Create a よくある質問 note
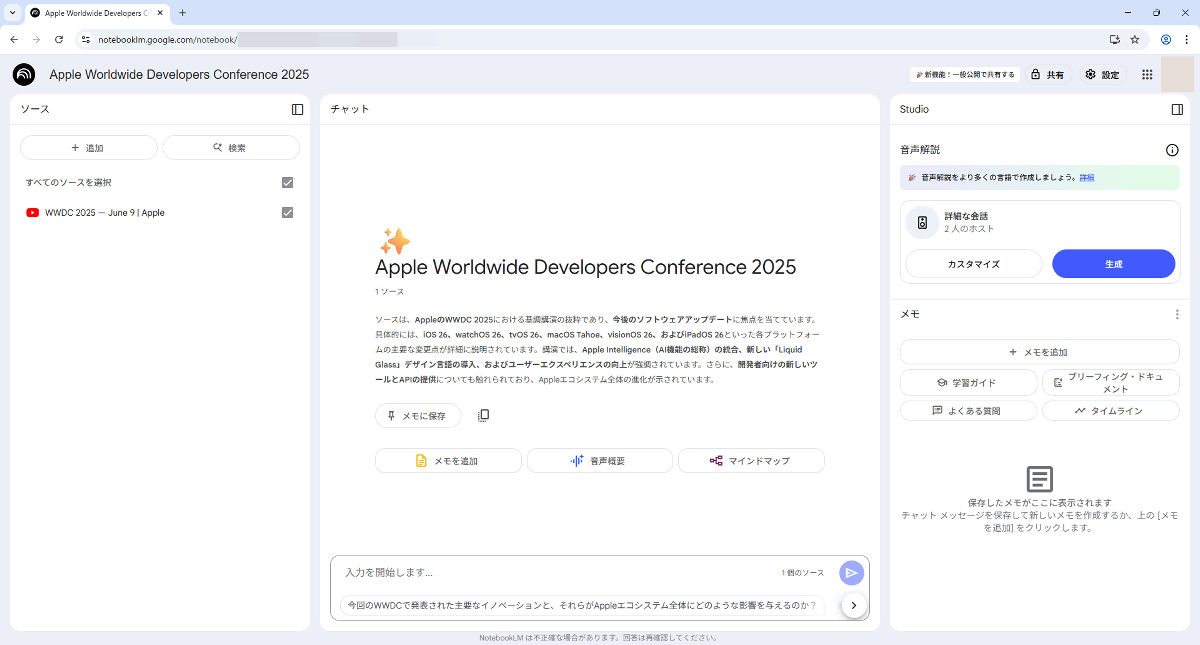 click(968, 411)
